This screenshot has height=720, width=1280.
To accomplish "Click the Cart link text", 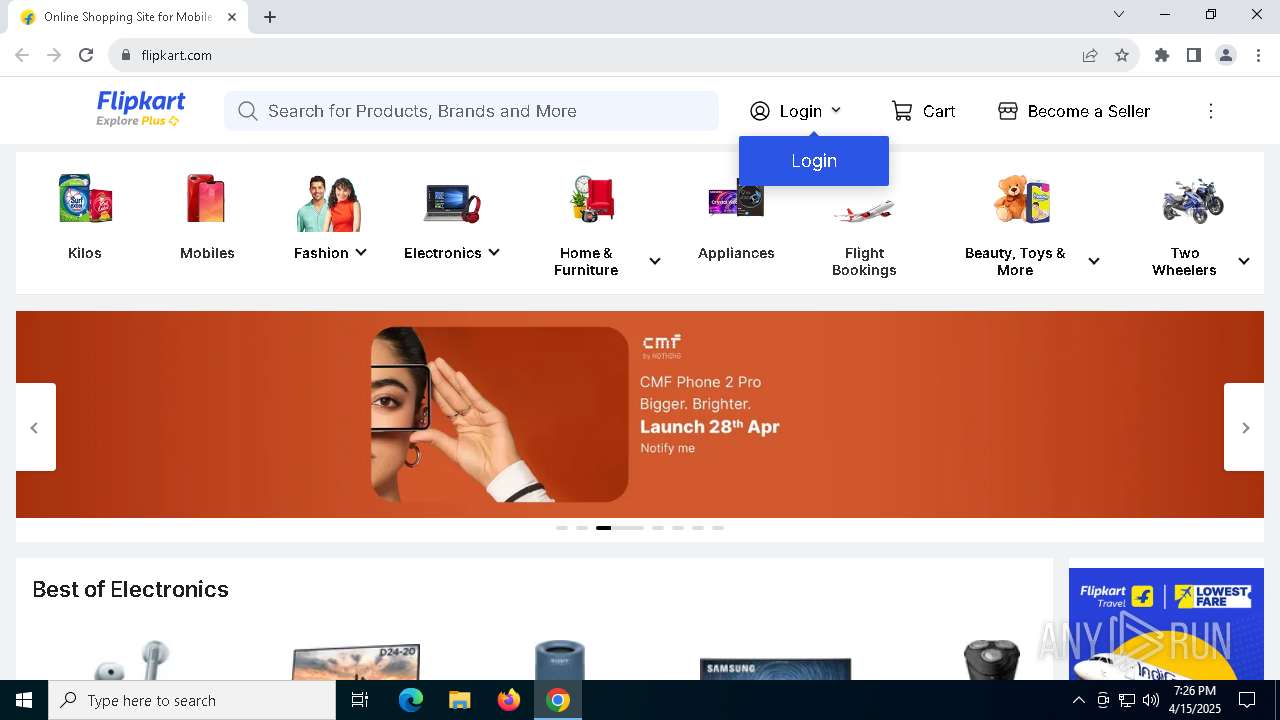I will click(x=939, y=111).
